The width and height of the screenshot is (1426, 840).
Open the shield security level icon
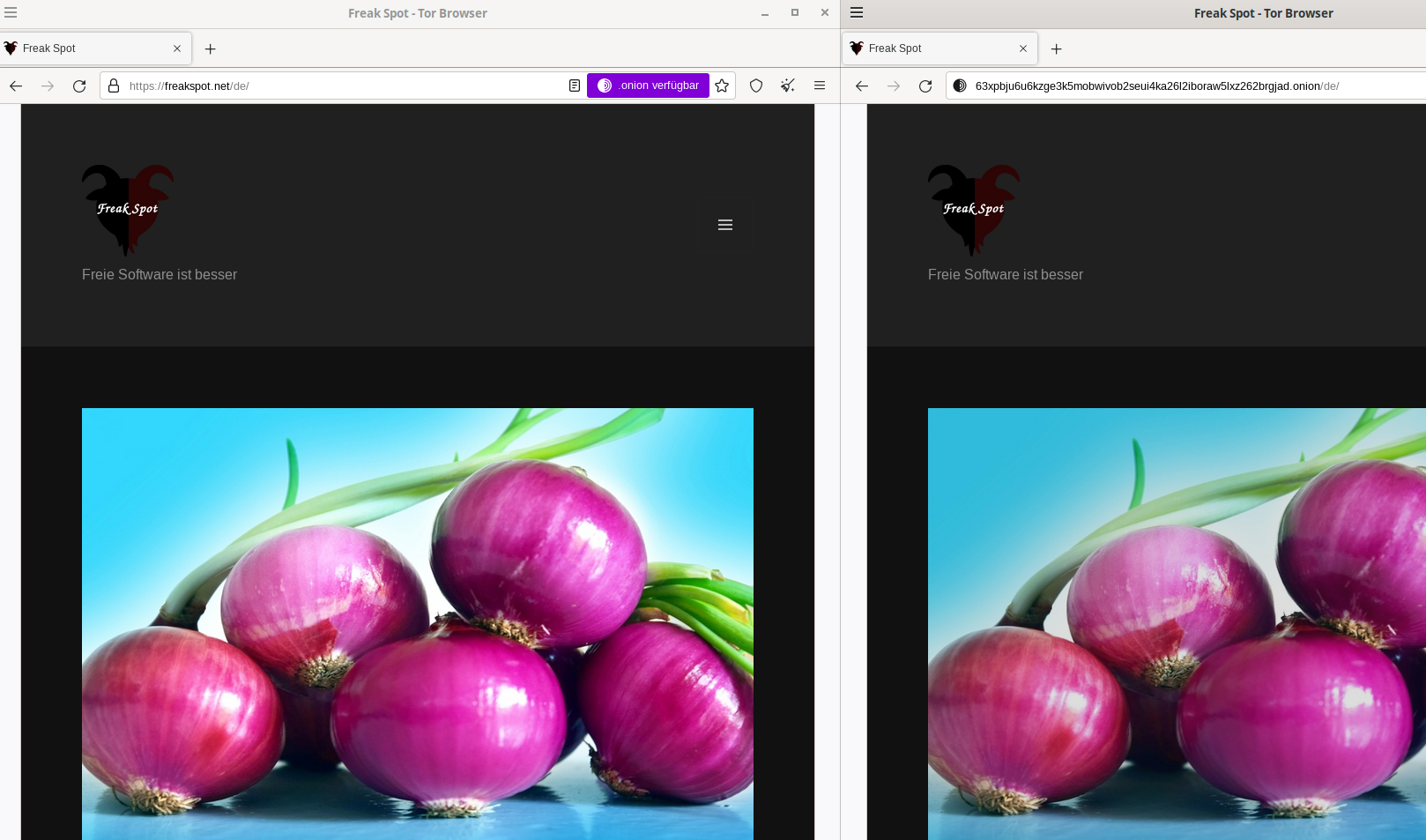point(756,85)
